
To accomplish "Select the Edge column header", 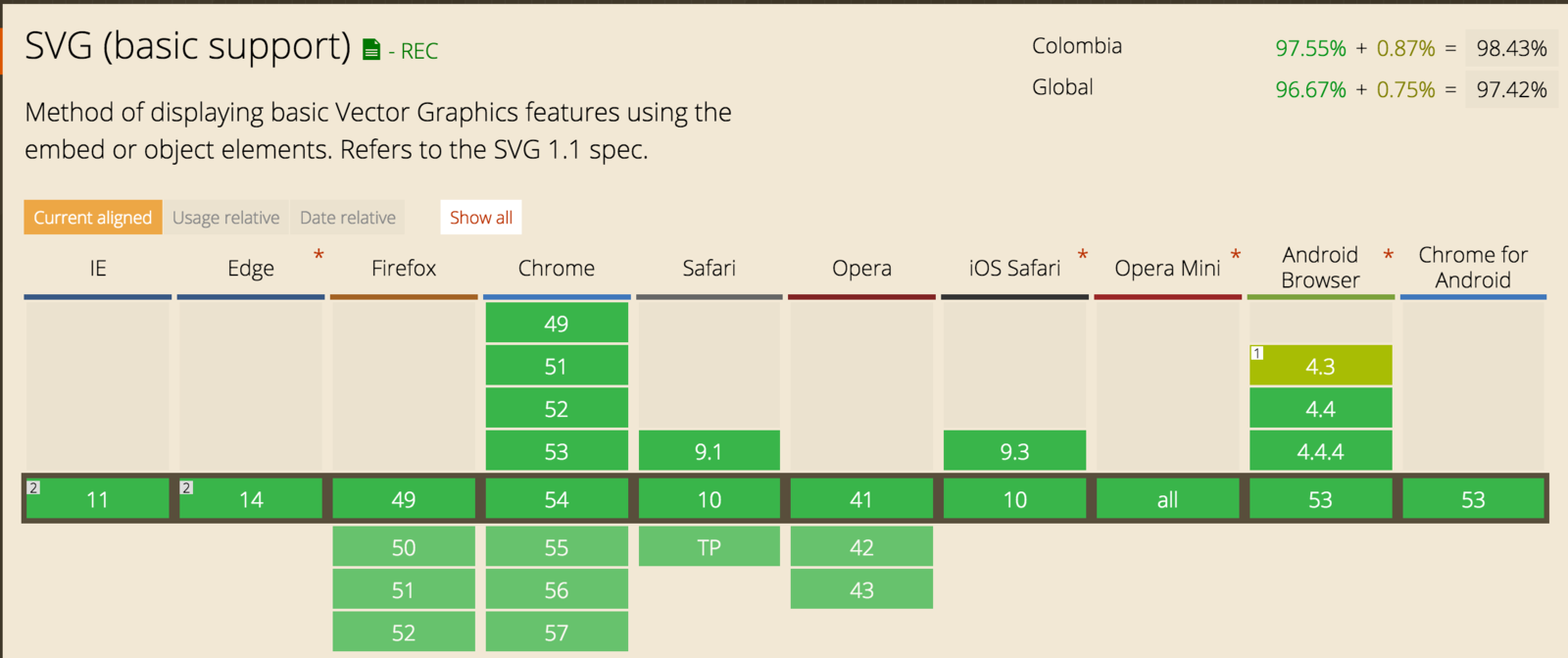I will (251, 269).
